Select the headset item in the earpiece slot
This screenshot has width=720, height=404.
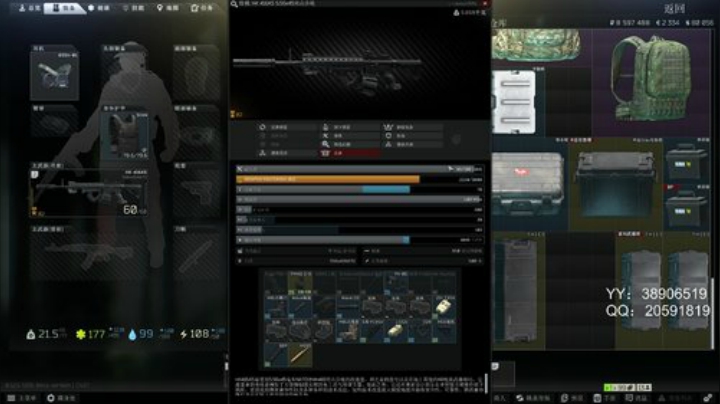coord(54,76)
